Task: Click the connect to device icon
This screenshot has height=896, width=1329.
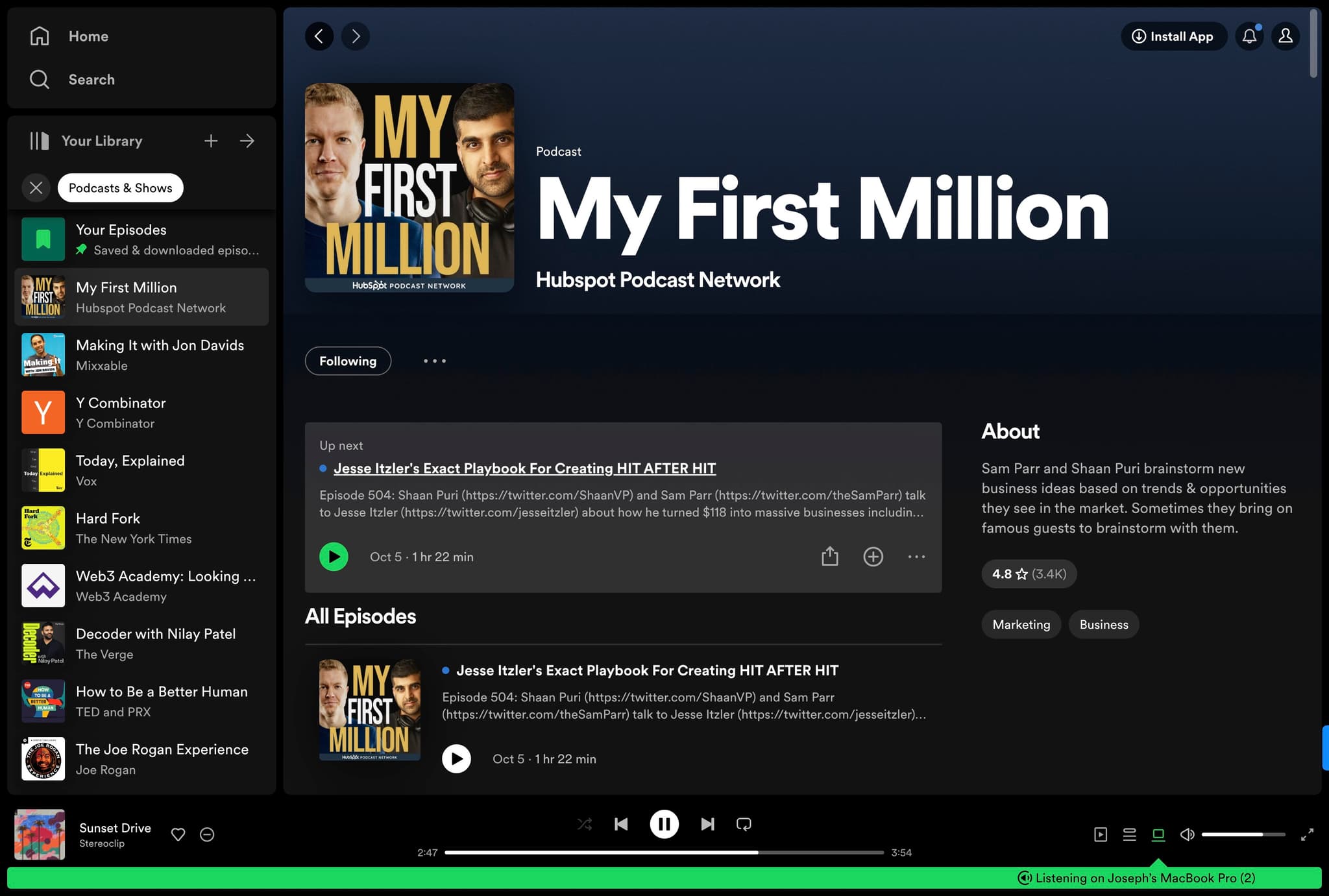Action: 1158,834
